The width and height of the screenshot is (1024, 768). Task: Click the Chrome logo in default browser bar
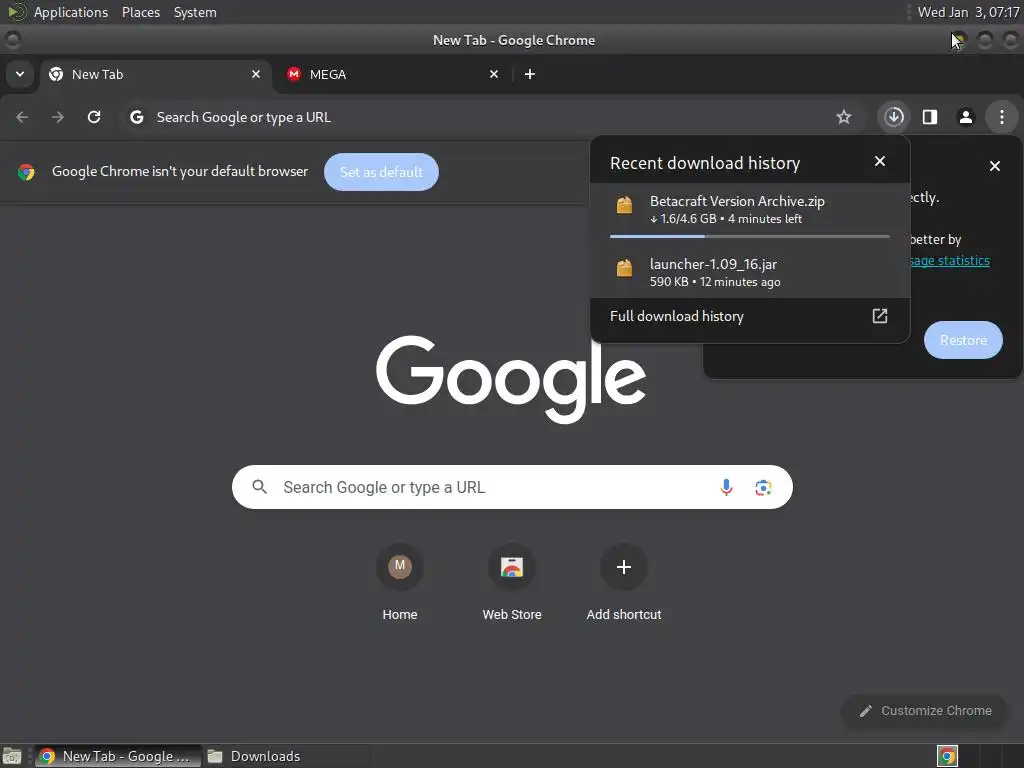(26, 172)
